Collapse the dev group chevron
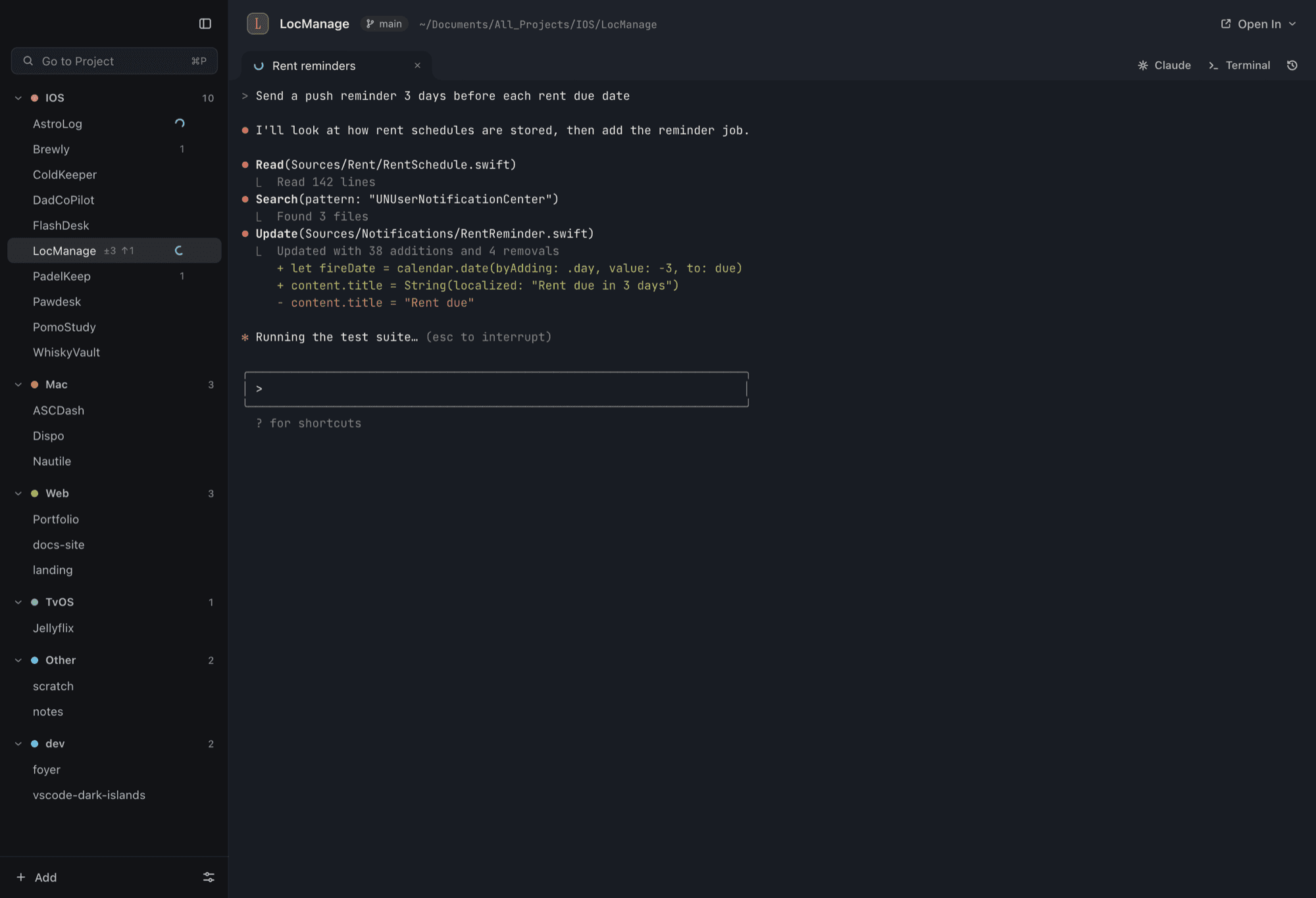The image size is (1316, 898). coord(18,743)
